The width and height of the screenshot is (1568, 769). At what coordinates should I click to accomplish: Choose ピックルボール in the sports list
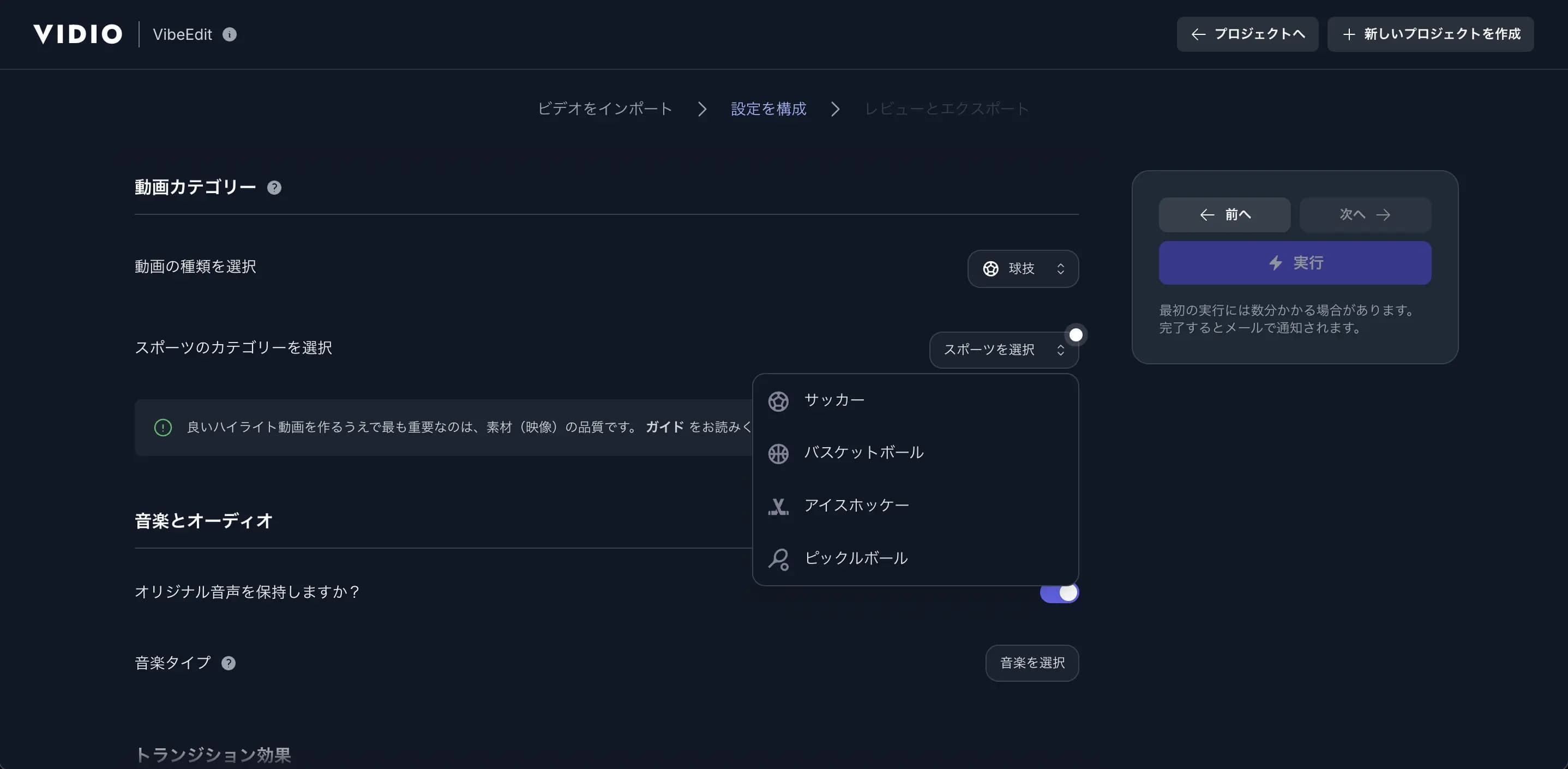(855, 558)
